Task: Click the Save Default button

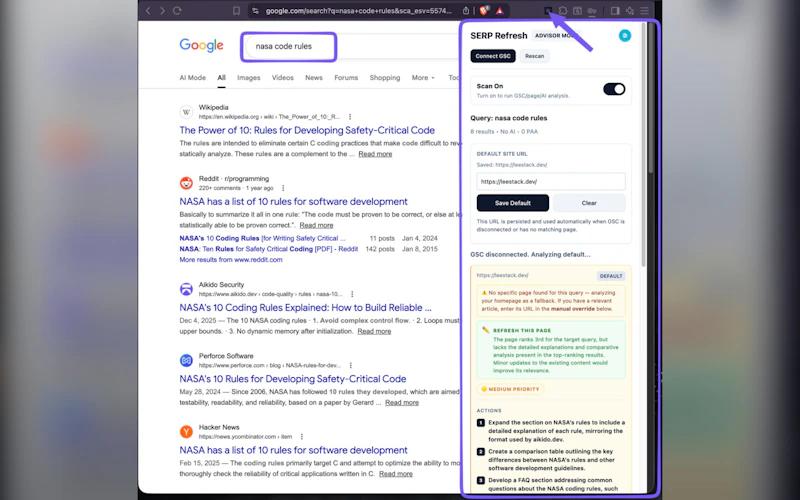Action: (x=513, y=203)
